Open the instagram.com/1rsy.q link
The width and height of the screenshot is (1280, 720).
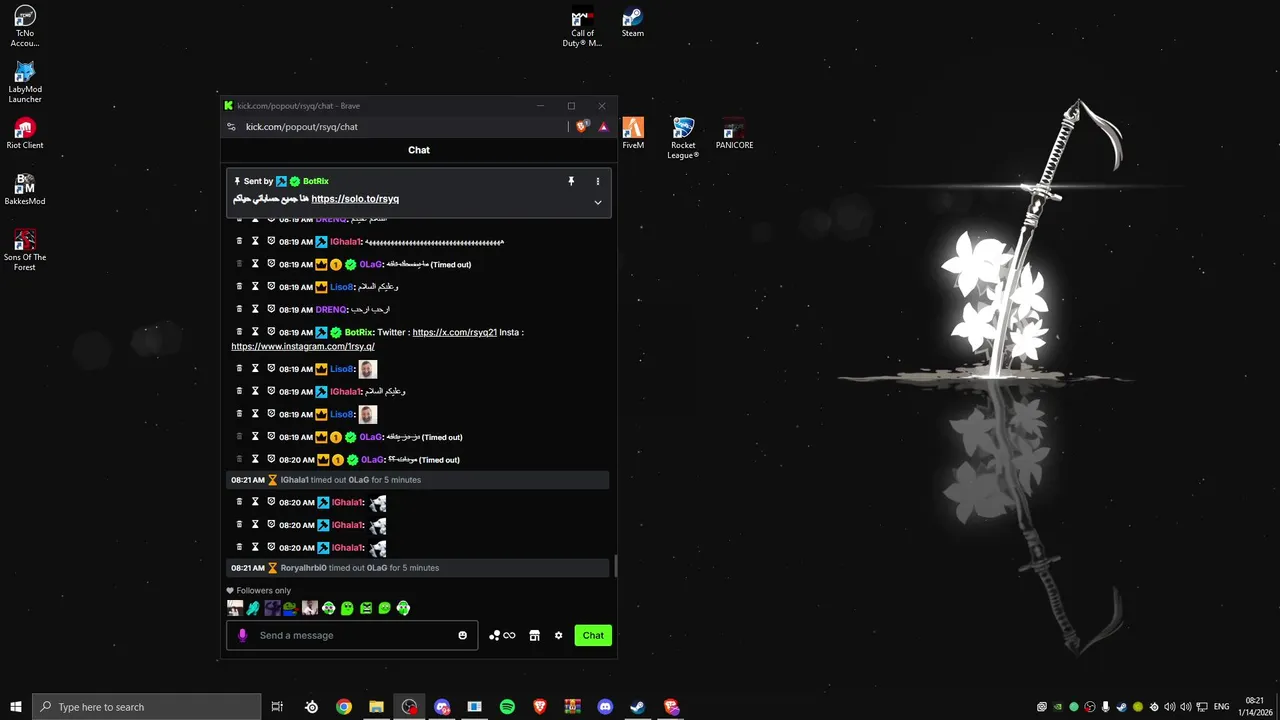303,346
